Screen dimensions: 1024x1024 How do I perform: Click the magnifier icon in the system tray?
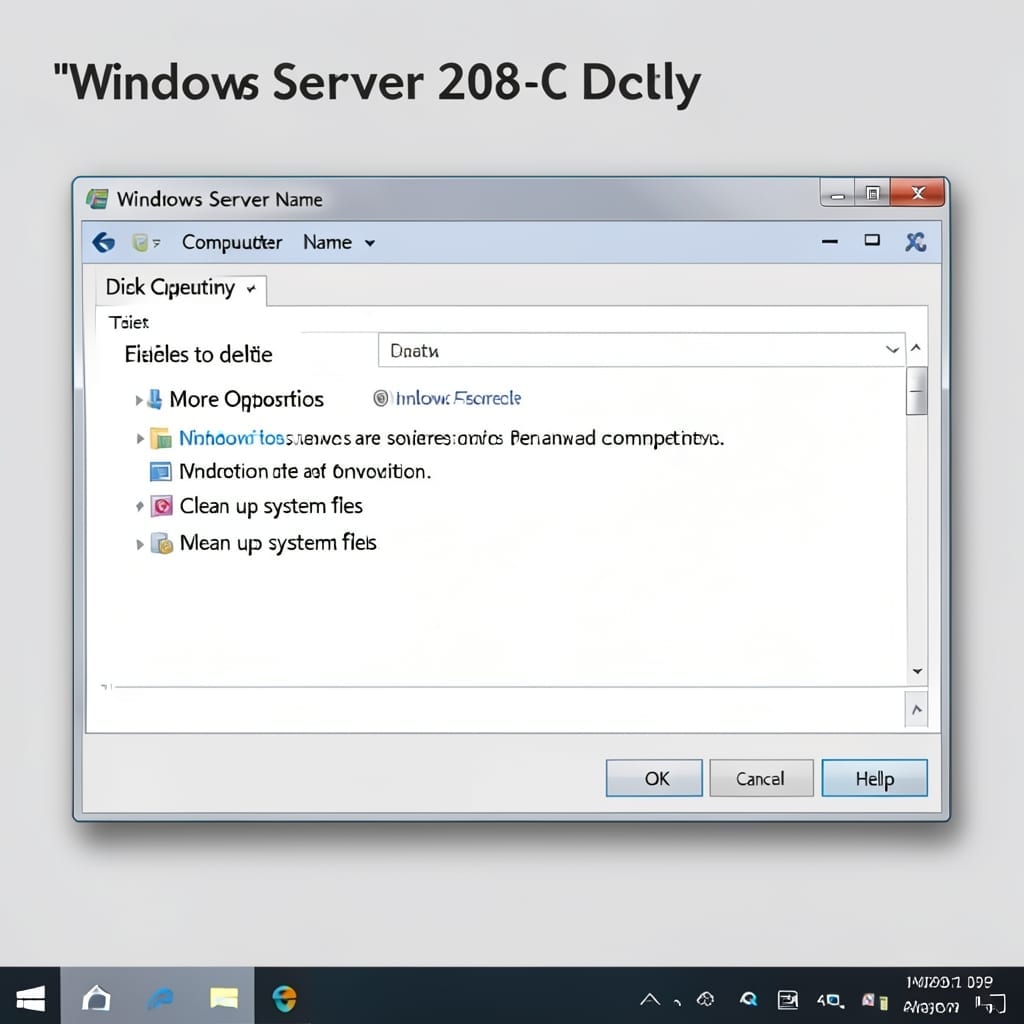[748, 999]
